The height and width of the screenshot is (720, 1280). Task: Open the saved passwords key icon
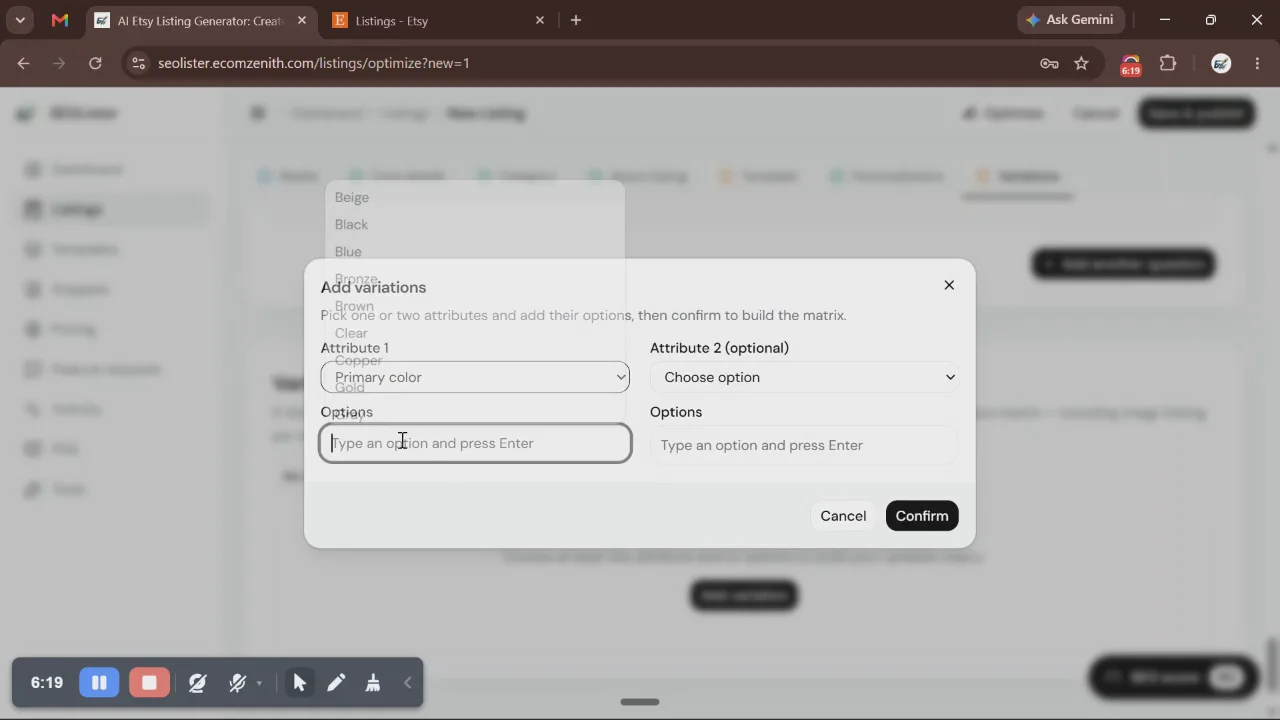pyautogui.click(x=1049, y=63)
